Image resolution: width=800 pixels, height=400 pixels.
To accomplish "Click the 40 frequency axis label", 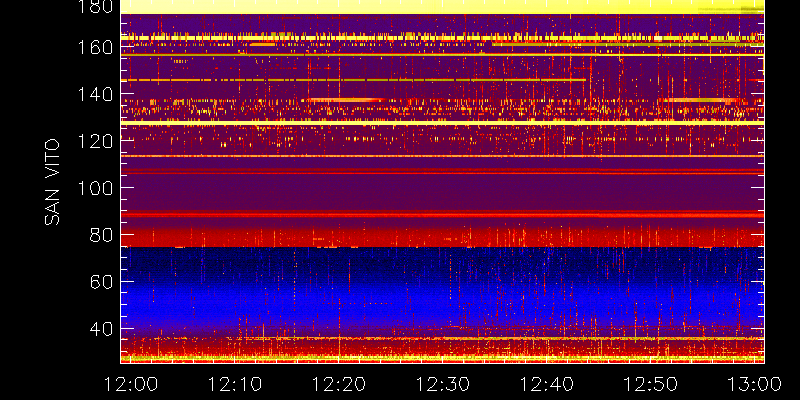I will click(101, 329).
